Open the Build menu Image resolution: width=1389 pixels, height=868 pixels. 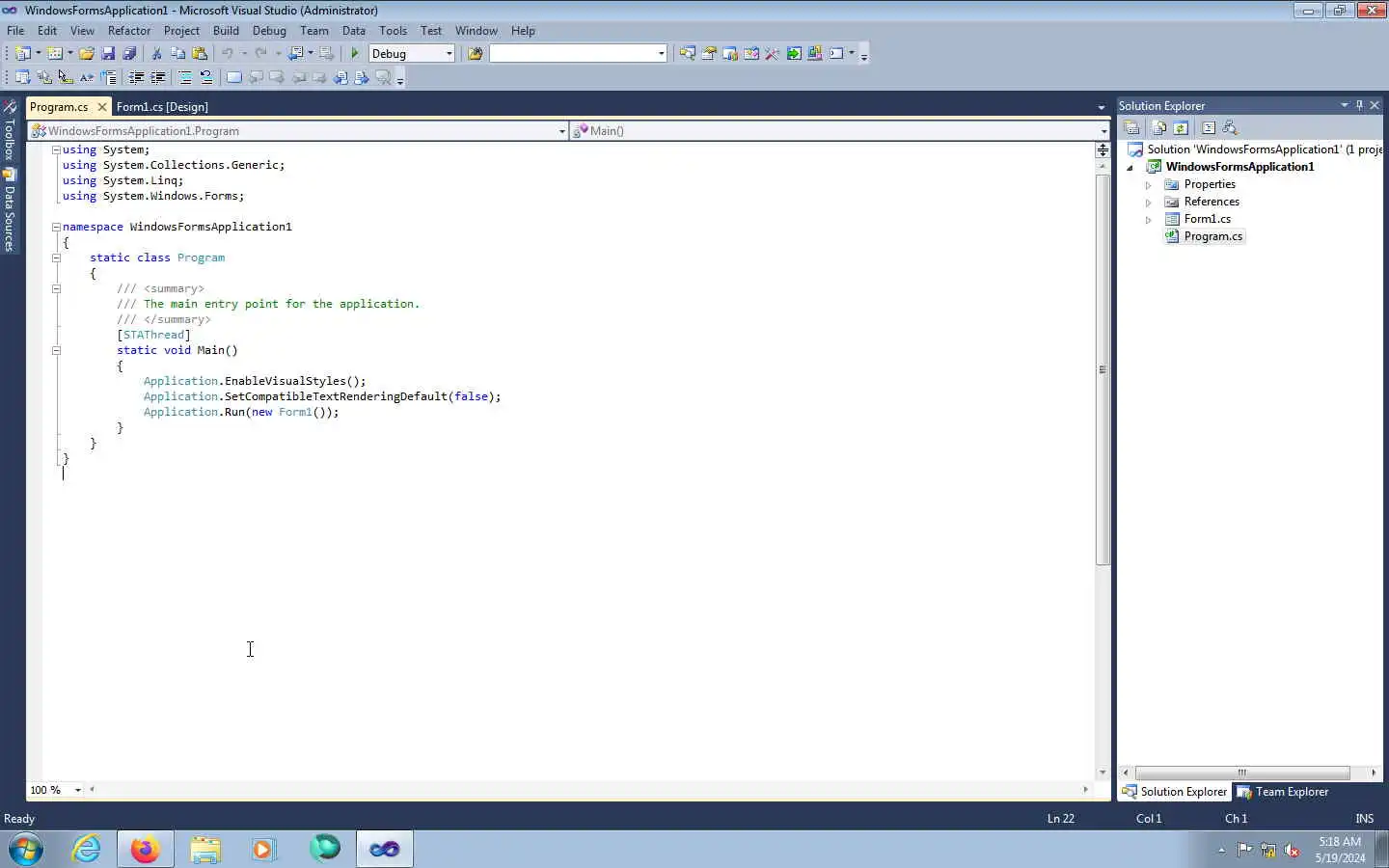[x=226, y=31]
